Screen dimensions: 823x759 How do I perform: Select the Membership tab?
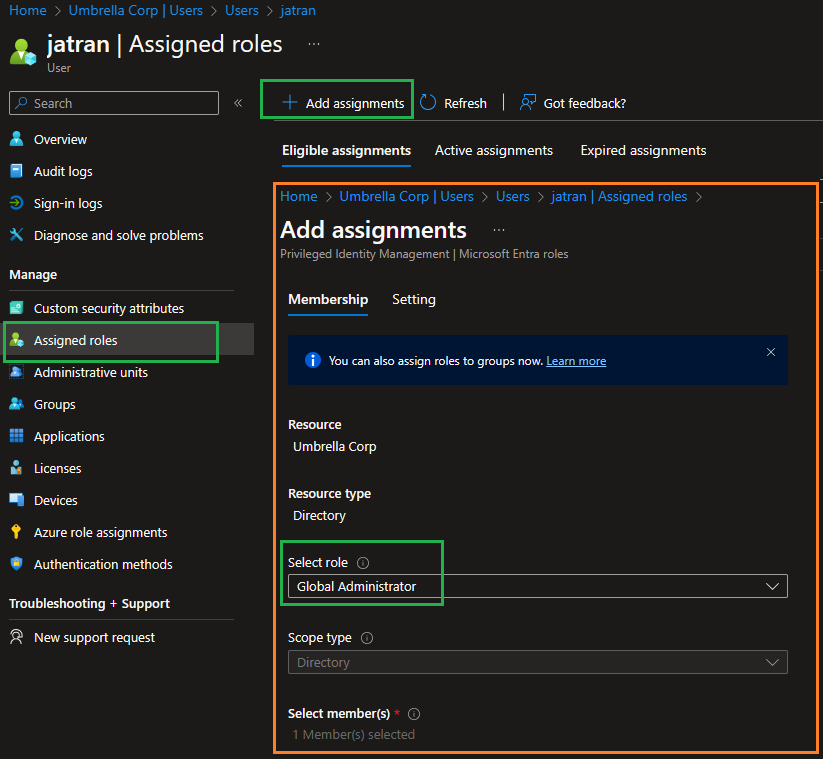(x=328, y=300)
